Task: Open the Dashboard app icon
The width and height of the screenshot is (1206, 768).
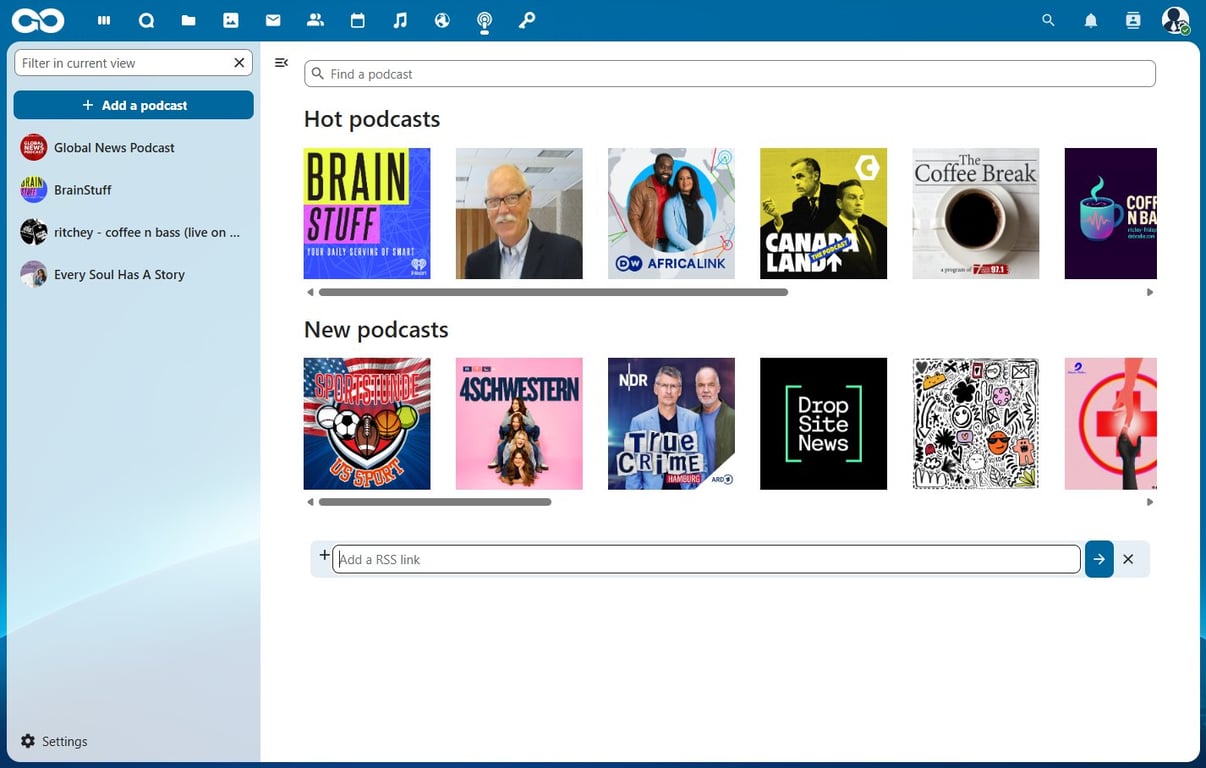Action: 104,20
